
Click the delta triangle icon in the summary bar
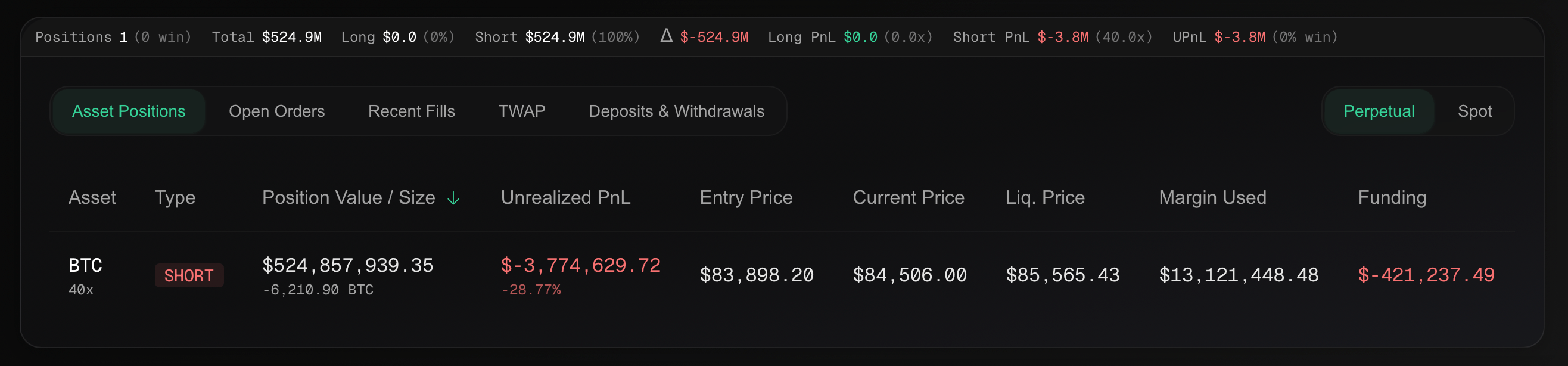pyautogui.click(x=667, y=36)
